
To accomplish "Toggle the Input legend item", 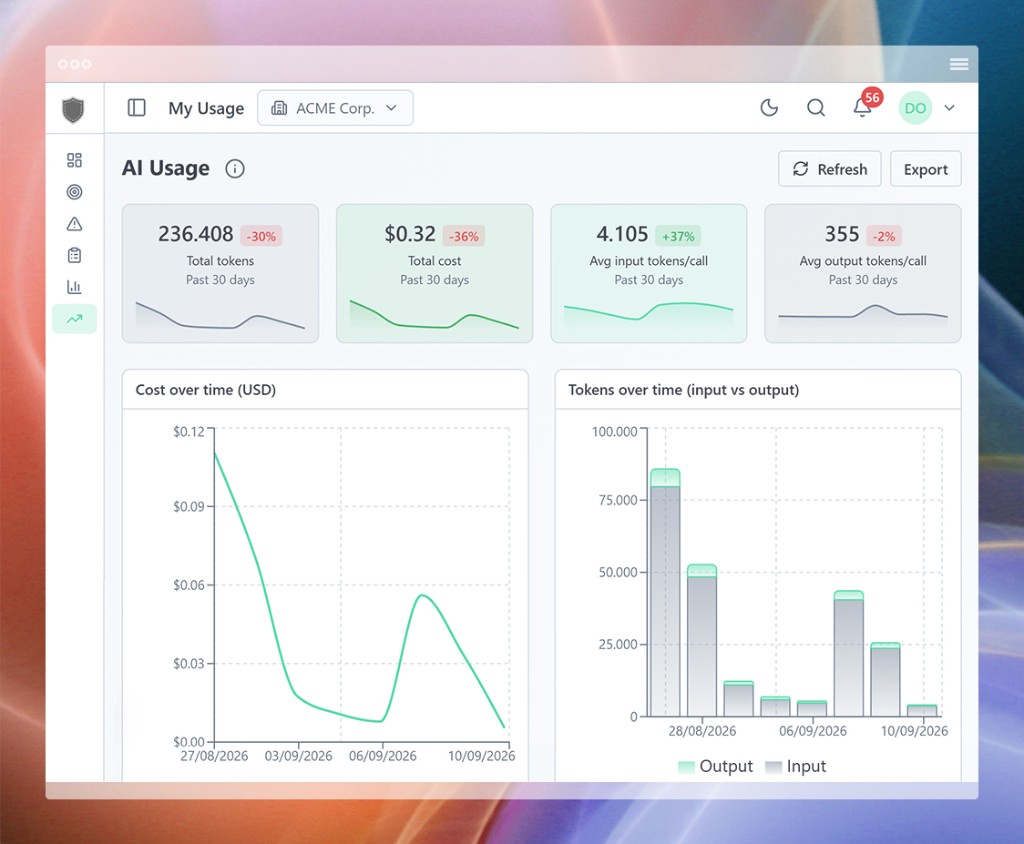I will pyautogui.click(x=795, y=766).
